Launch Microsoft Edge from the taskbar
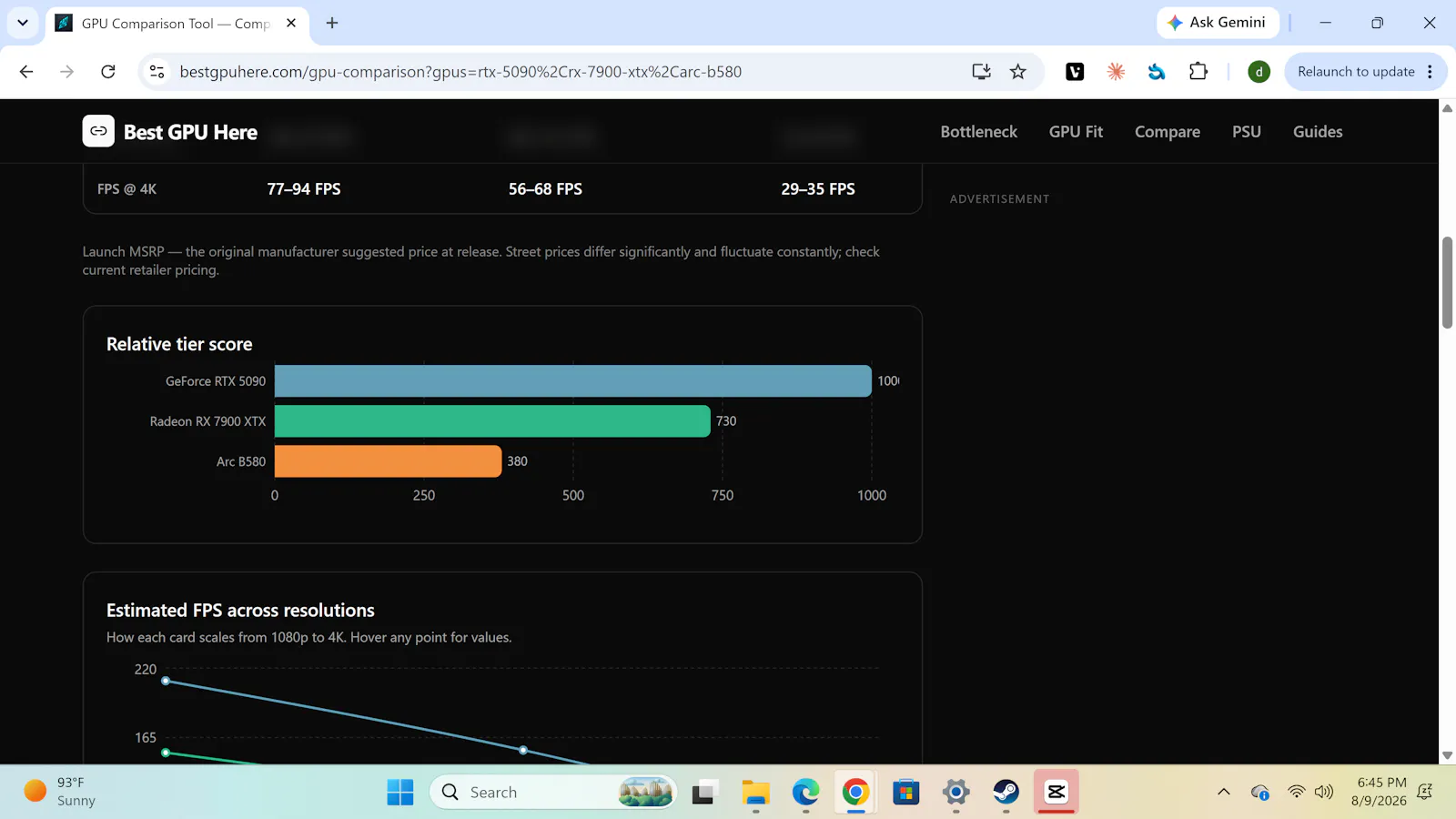Viewport: 1456px width, 819px height. click(x=805, y=793)
